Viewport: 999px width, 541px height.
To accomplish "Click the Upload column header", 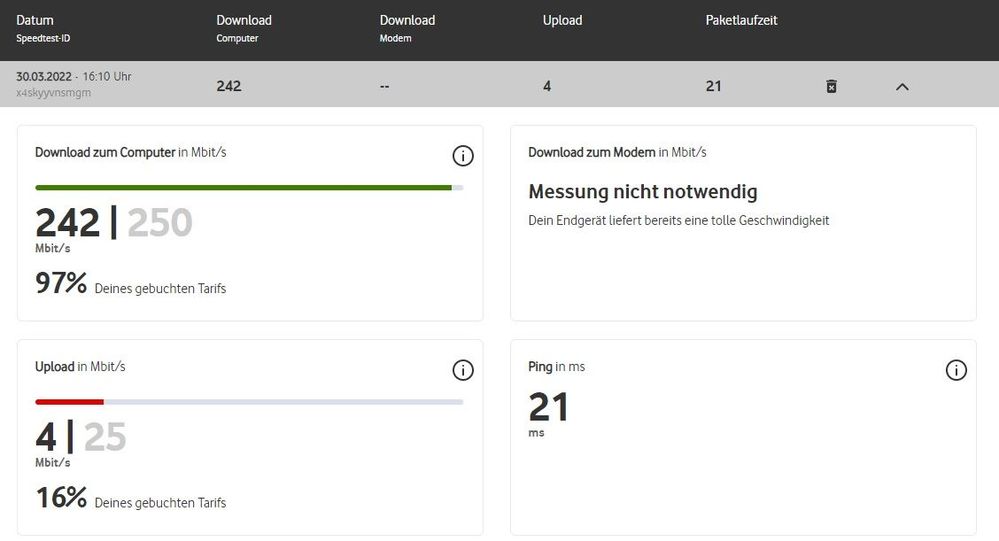I will (562, 20).
